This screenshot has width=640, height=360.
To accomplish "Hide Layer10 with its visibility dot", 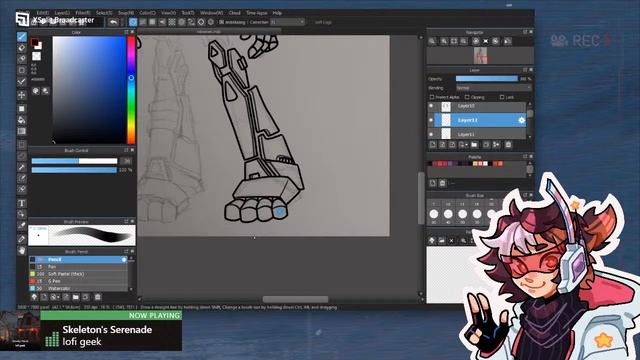I will pos(431,106).
